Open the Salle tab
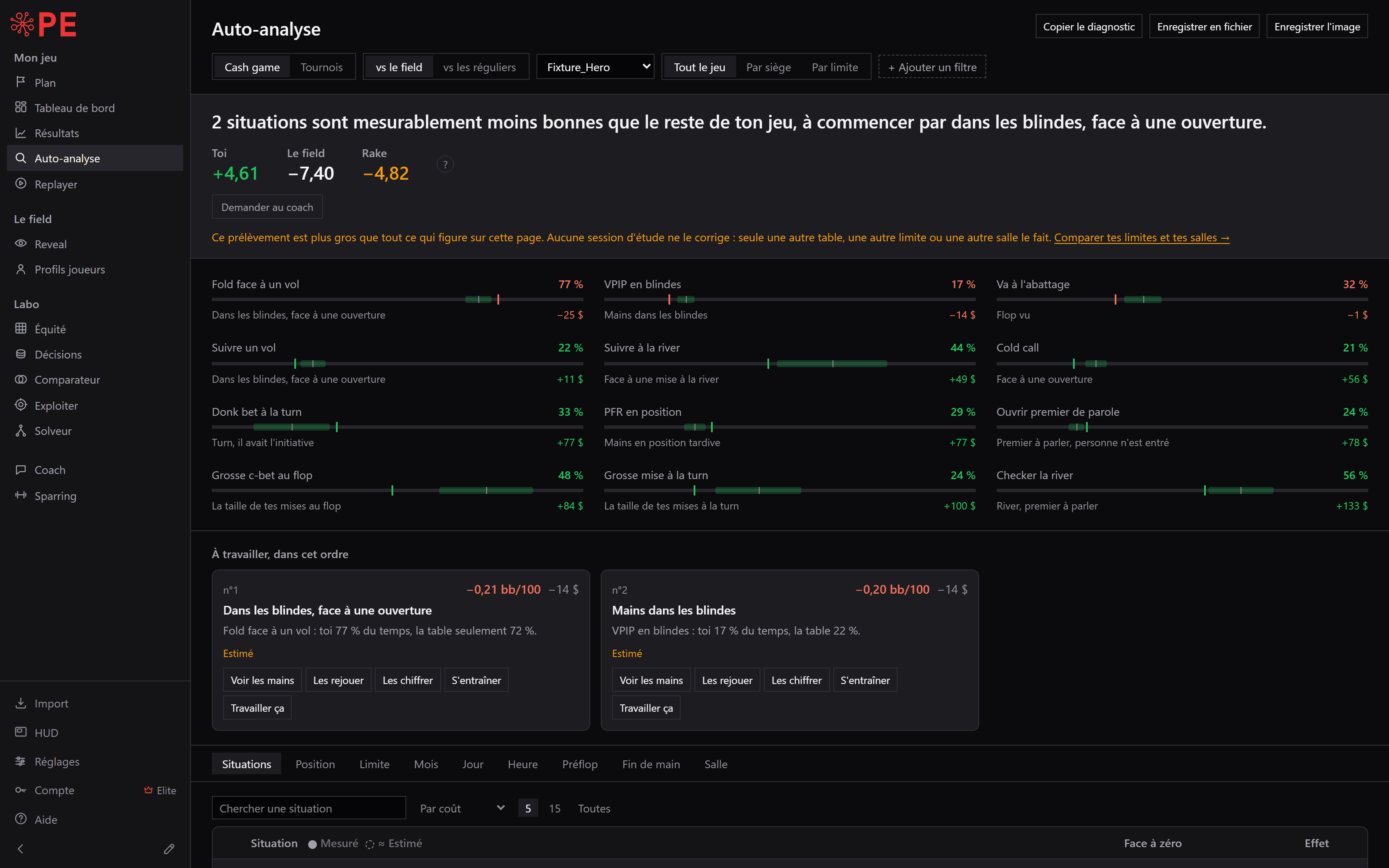 pyautogui.click(x=716, y=764)
